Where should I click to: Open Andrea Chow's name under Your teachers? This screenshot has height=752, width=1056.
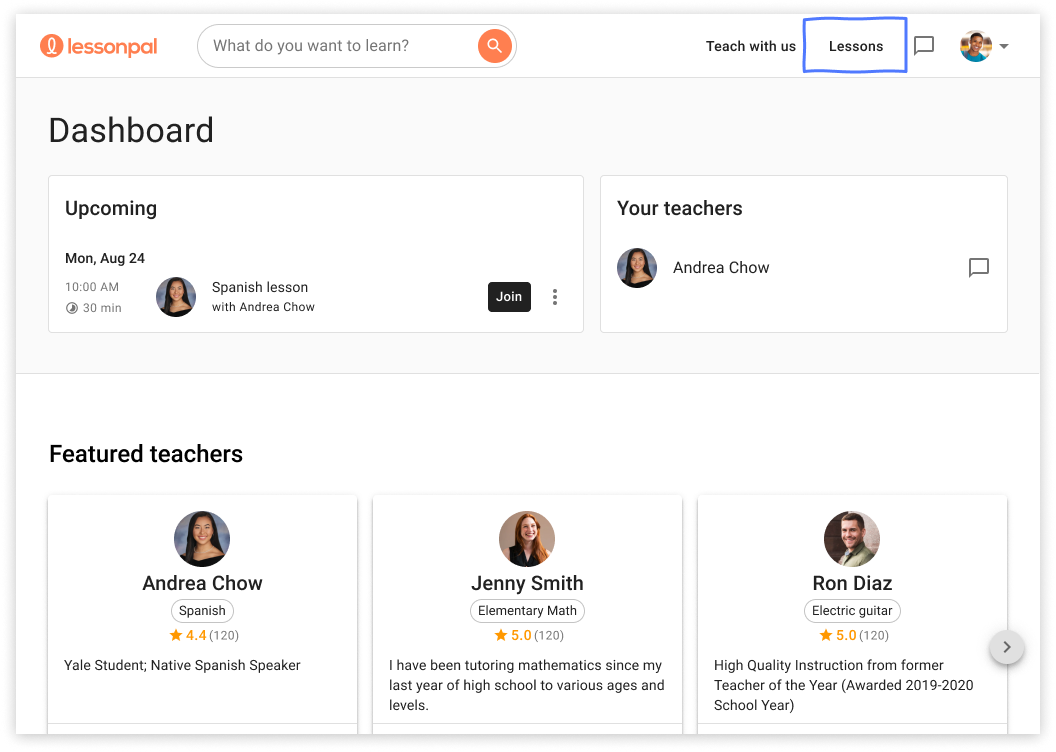click(721, 267)
